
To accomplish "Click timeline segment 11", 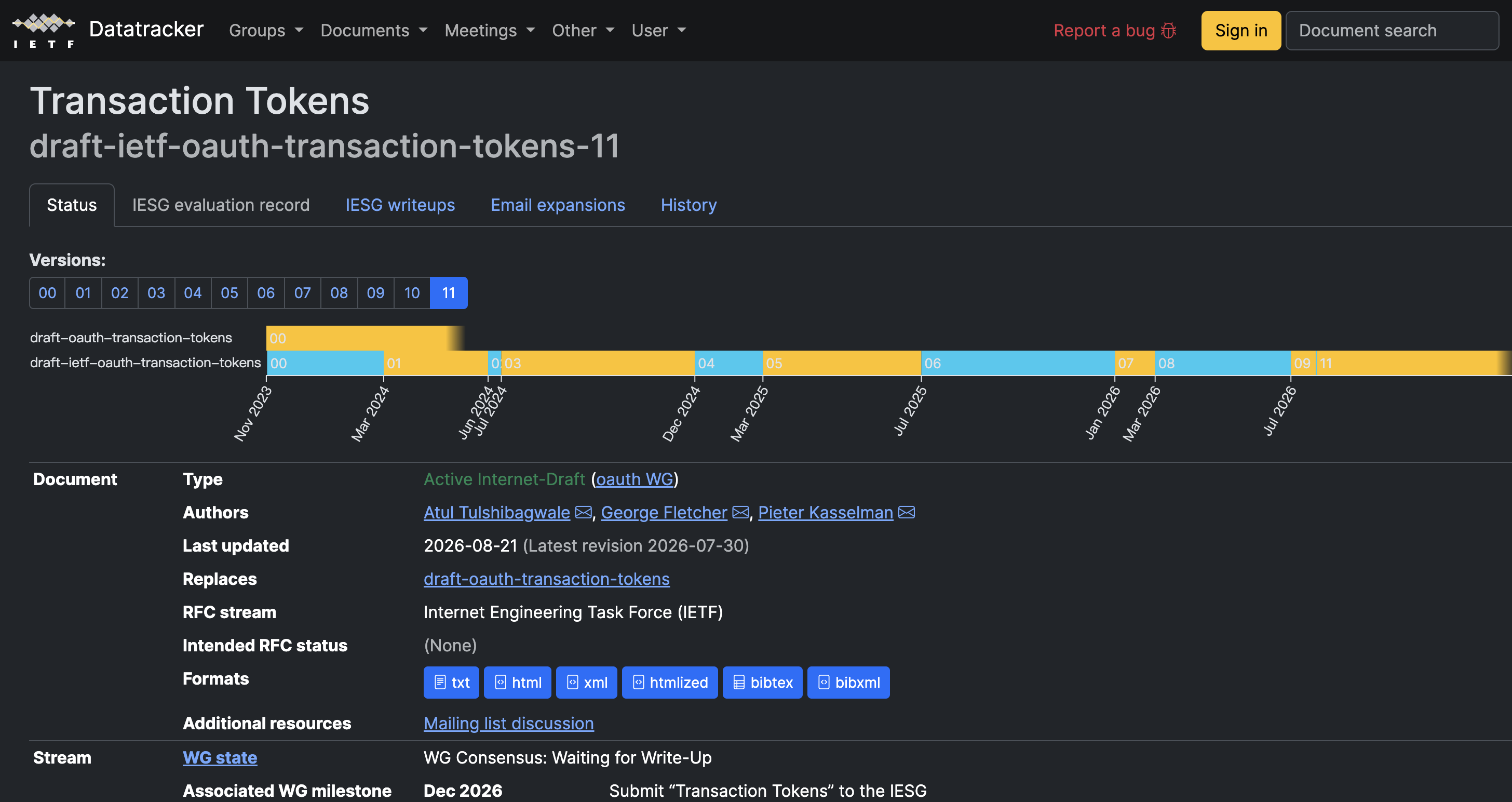I will pyautogui.click(x=1413, y=364).
